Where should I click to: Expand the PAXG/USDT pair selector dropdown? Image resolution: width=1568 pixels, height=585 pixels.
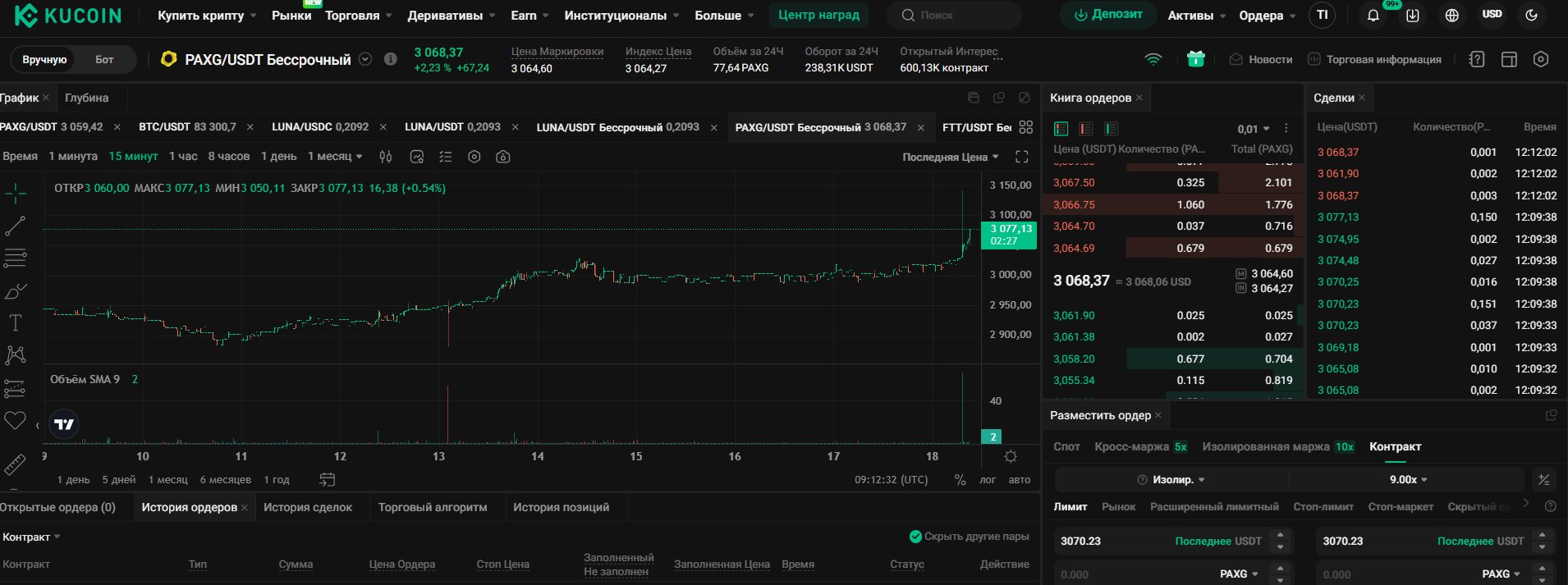[365, 59]
